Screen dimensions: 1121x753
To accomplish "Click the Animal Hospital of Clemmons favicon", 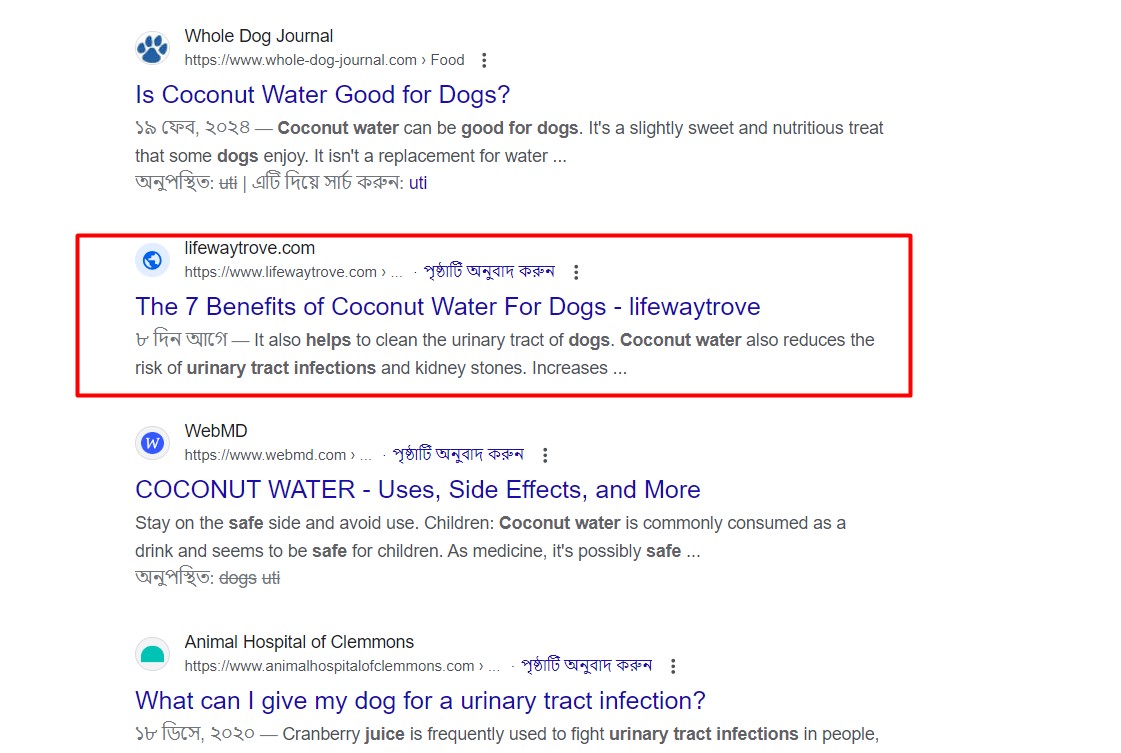I will (x=152, y=654).
